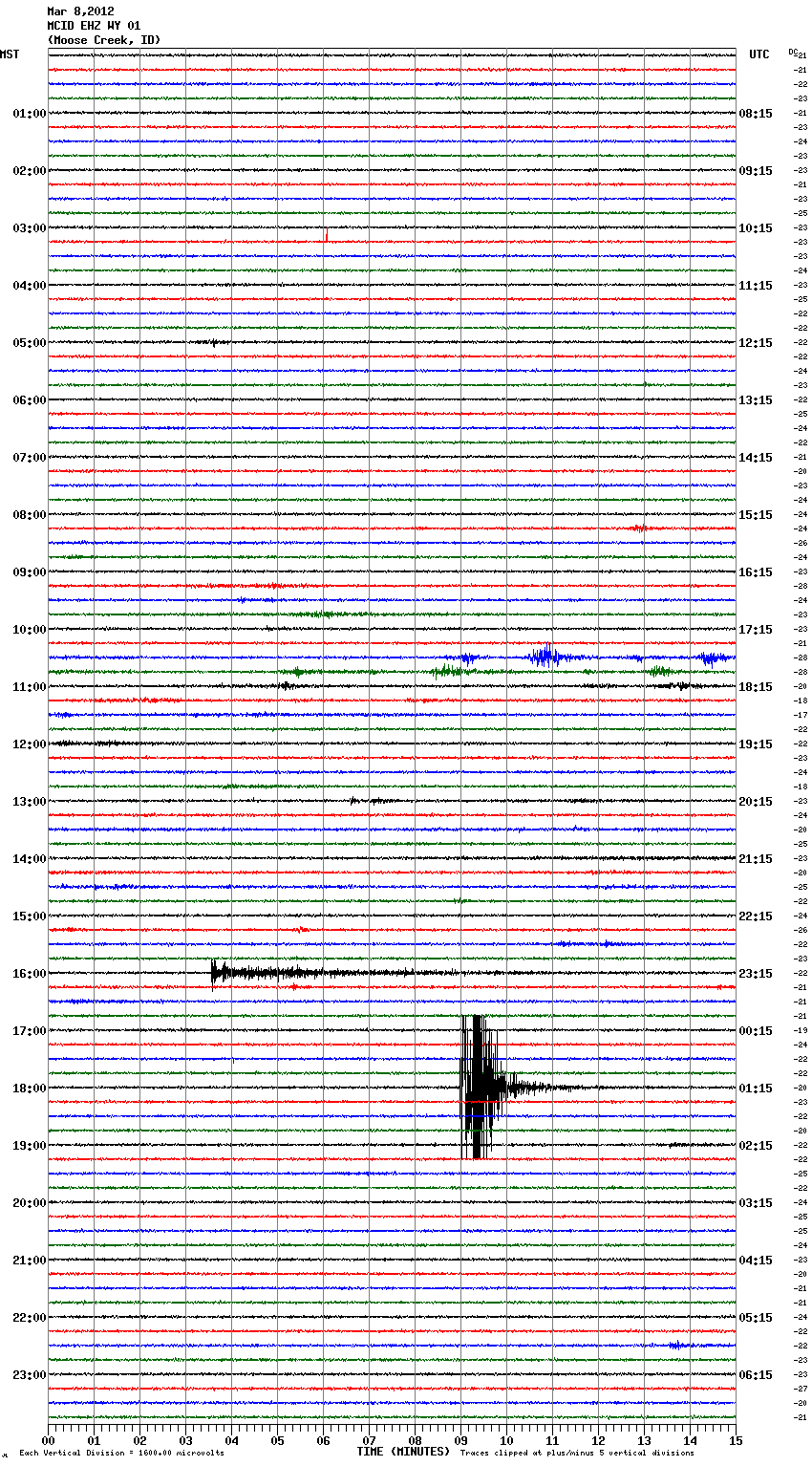Screen dimensions: 812x1466
Task: Click the 04:00 MST hour label
Action: pos(30,286)
